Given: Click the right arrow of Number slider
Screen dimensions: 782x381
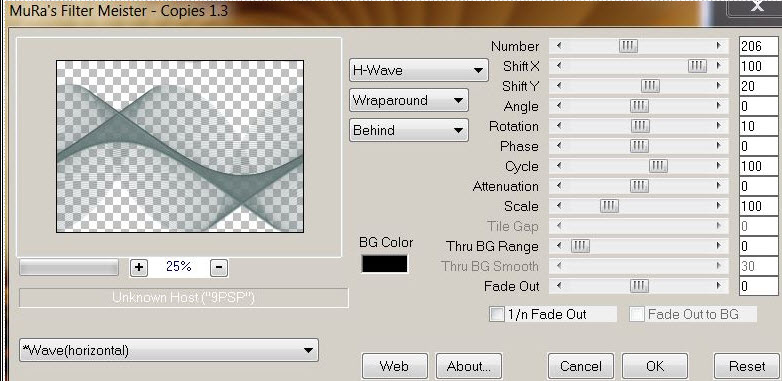Looking at the screenshot, I should pos(719,46).
